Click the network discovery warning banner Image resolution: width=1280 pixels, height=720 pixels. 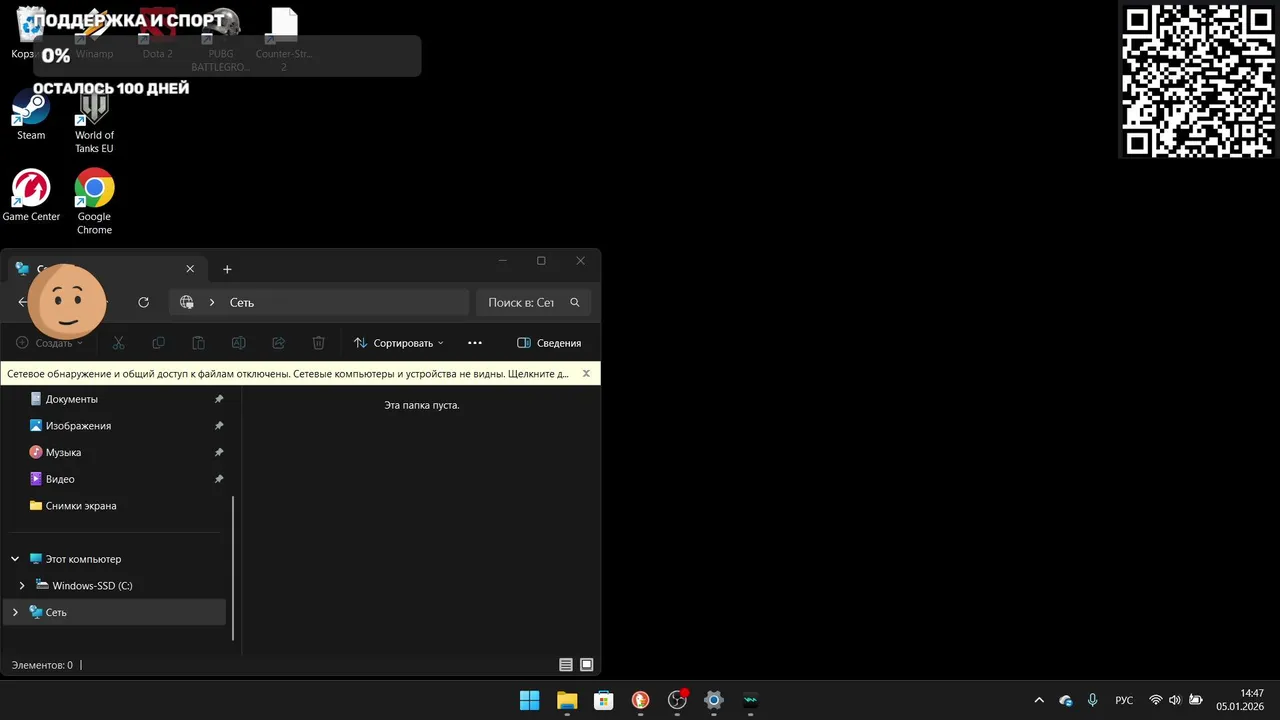(x=288, y=374)
